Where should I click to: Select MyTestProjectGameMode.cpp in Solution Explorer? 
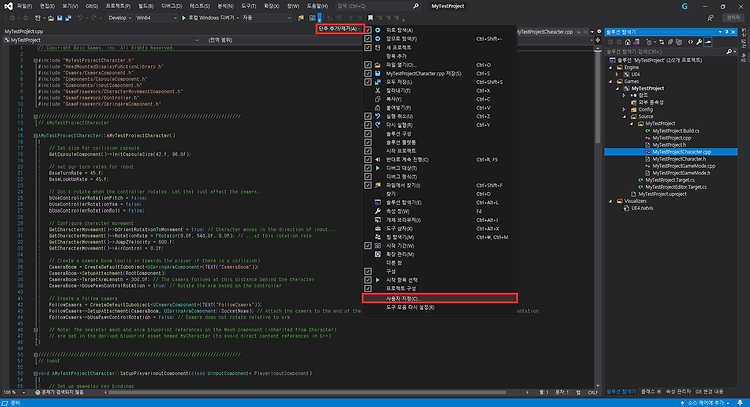point(684,166)
